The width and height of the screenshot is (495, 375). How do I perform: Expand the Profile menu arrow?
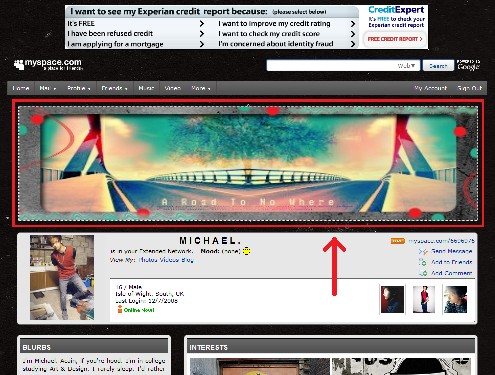pyautogui.click(x=89, y=89)
